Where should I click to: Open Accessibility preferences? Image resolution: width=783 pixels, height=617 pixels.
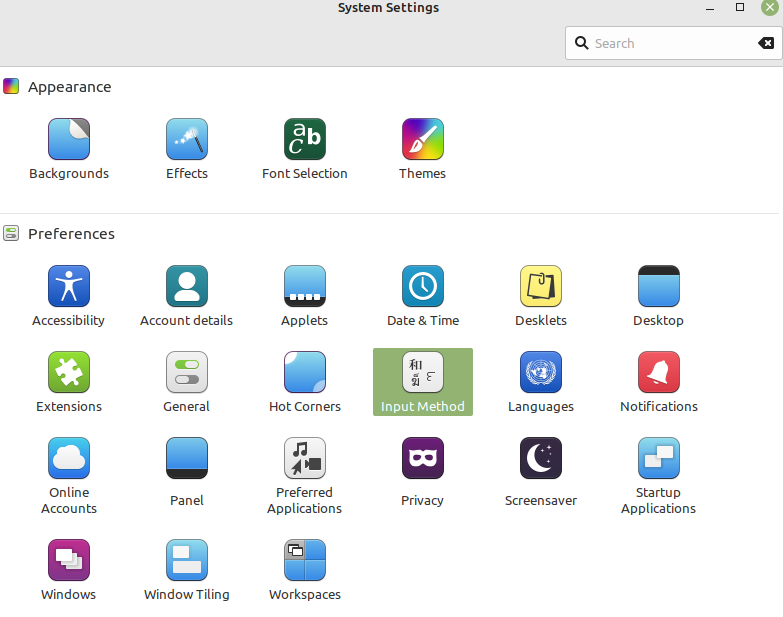(x=68, y=287)
